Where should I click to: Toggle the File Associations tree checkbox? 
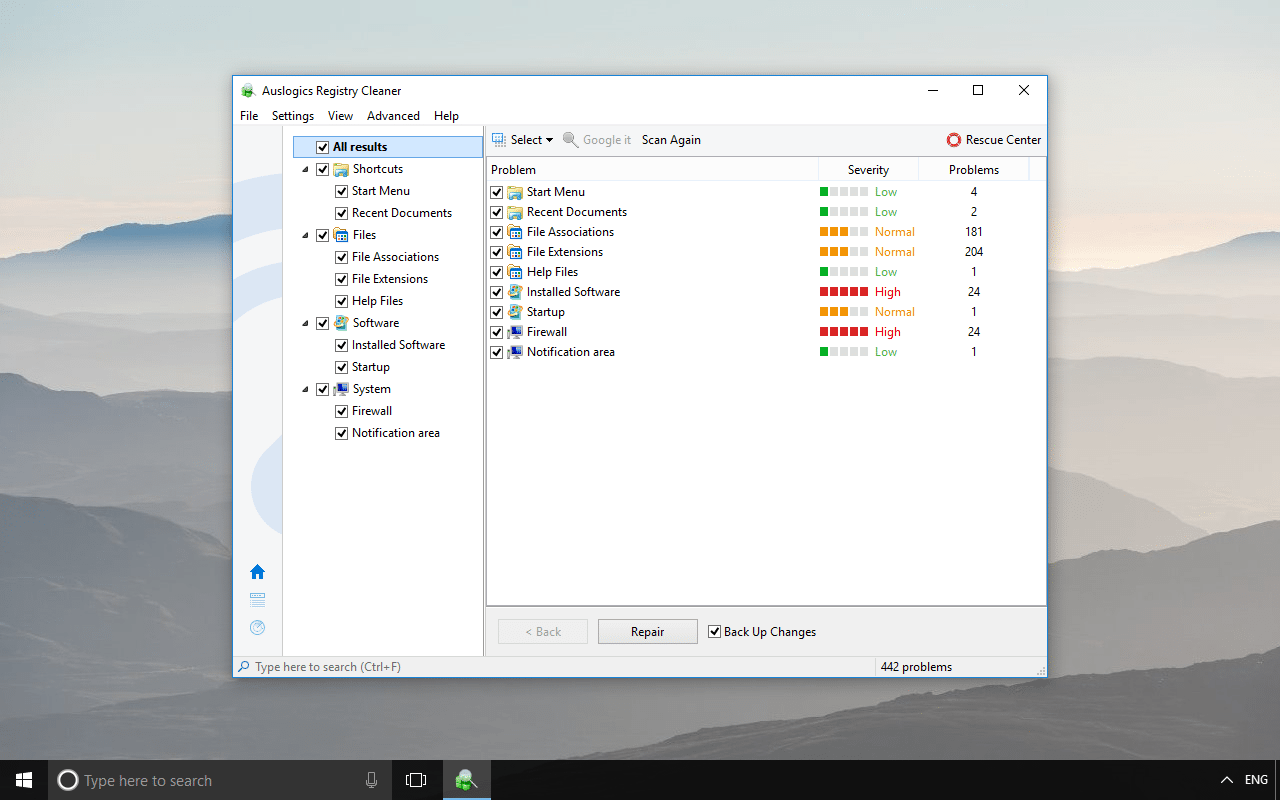[x=341, y=257]
